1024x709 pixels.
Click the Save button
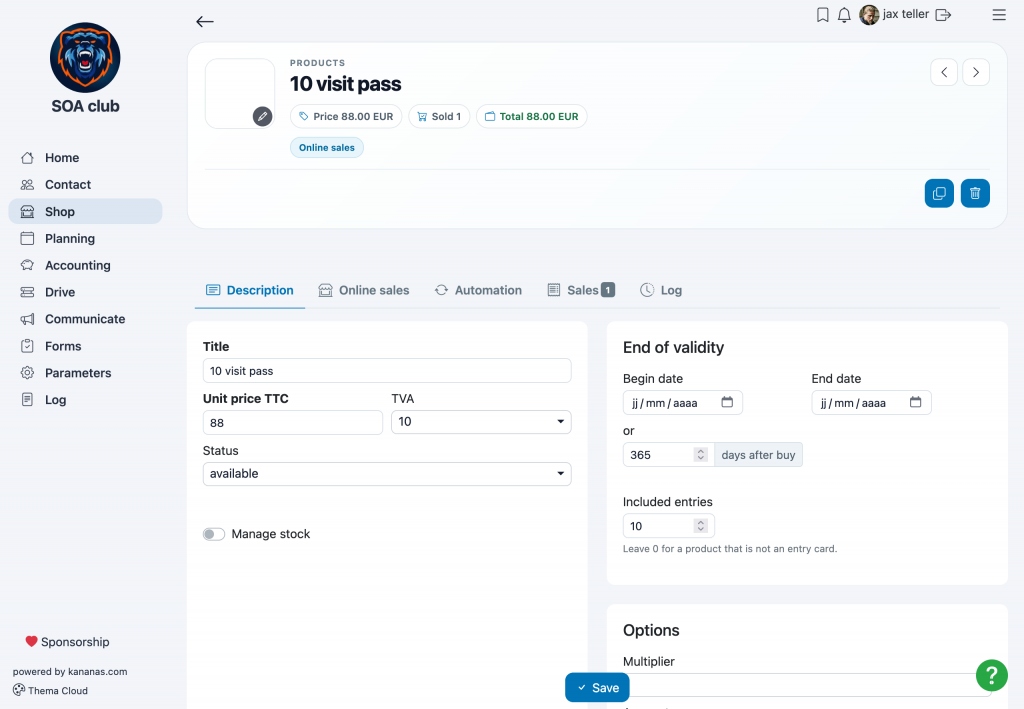tap(597, 687)
